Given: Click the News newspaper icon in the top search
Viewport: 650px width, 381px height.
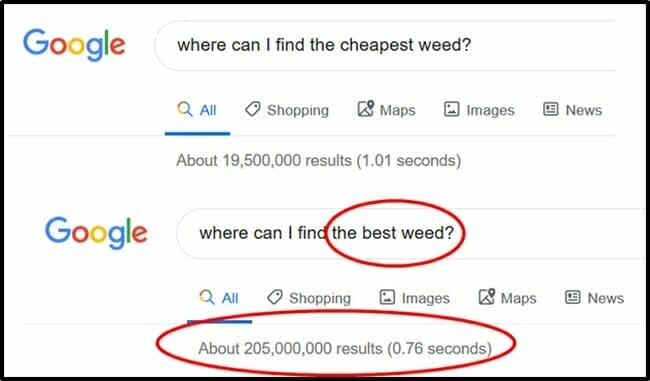Looking at the screenshot, I should [551, 109].
